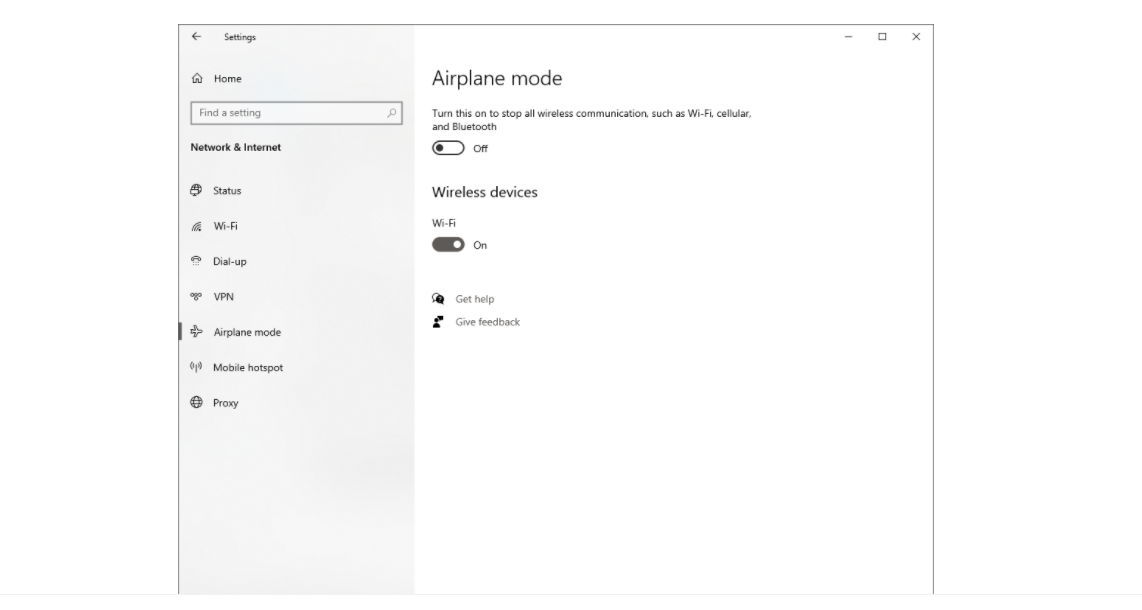This screenshot has width=1142, height=610.
Task: Click the Status globe icon
Action: pos(196,191)
